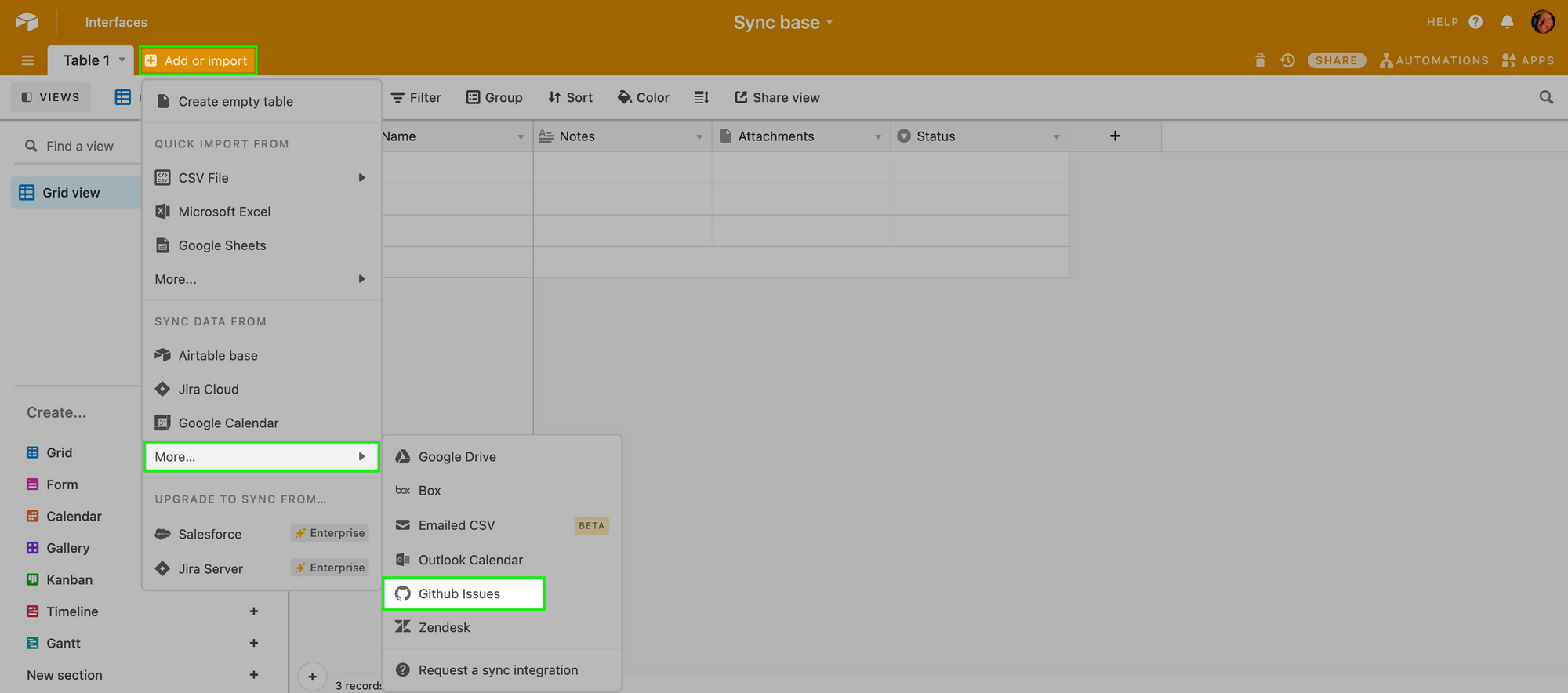Click the search magnifier icon

point(1546,97)
